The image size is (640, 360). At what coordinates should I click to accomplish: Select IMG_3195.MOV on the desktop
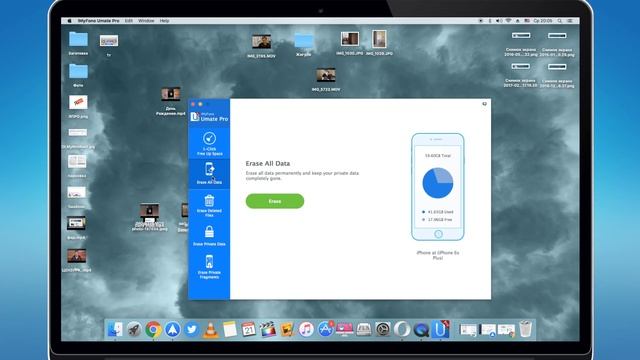tap(261, 46)
